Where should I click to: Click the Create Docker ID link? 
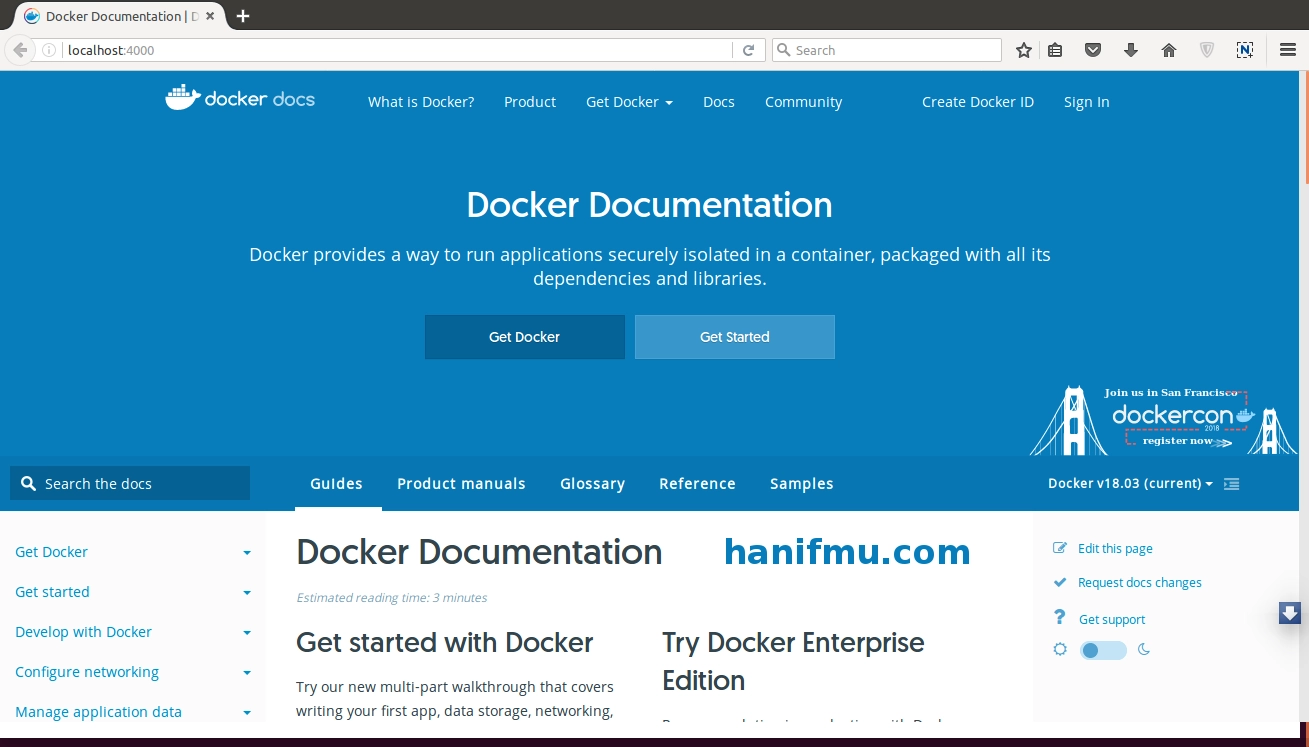click(978, 102)
